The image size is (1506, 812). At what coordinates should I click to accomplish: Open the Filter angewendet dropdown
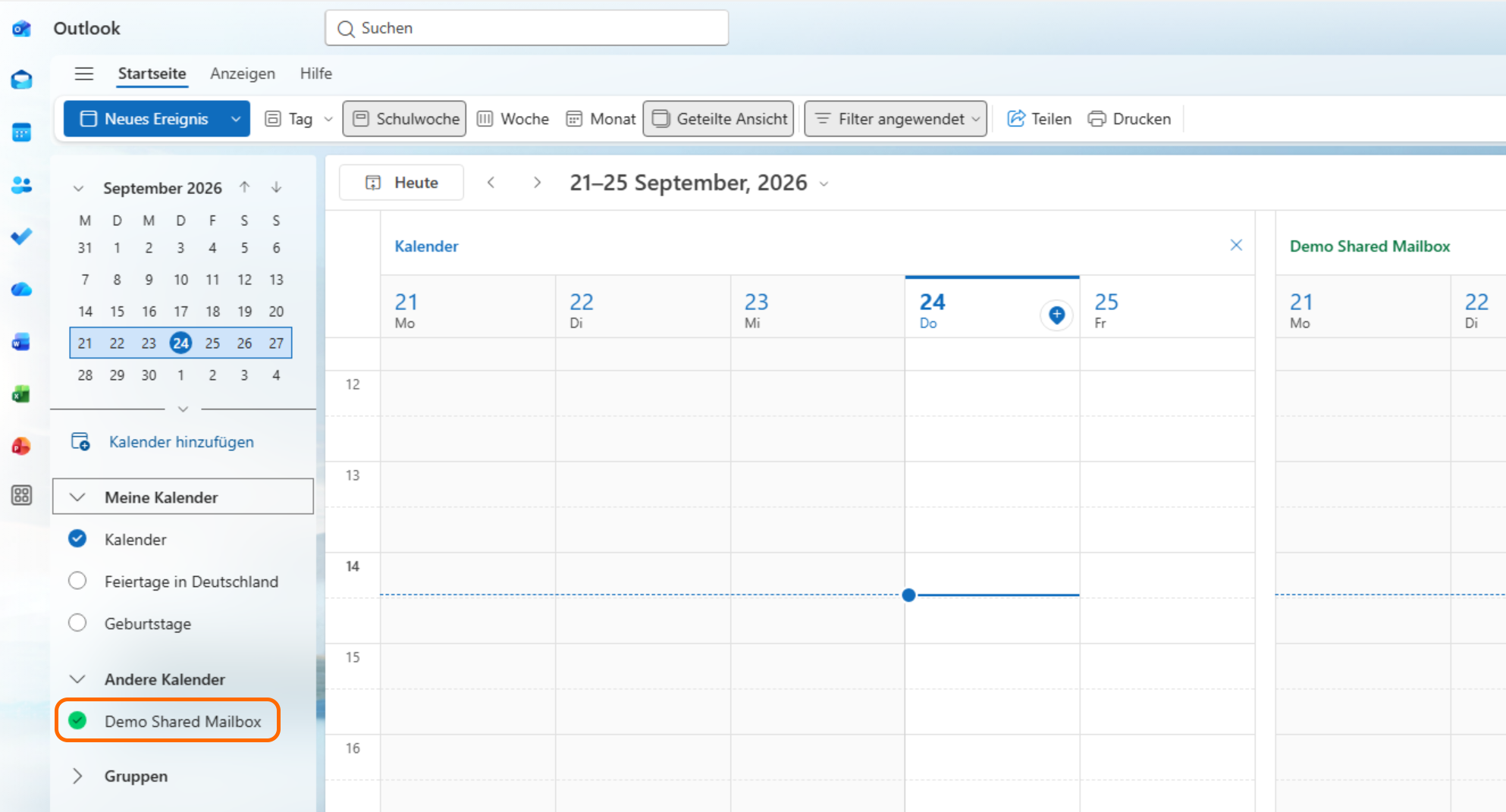896,119
